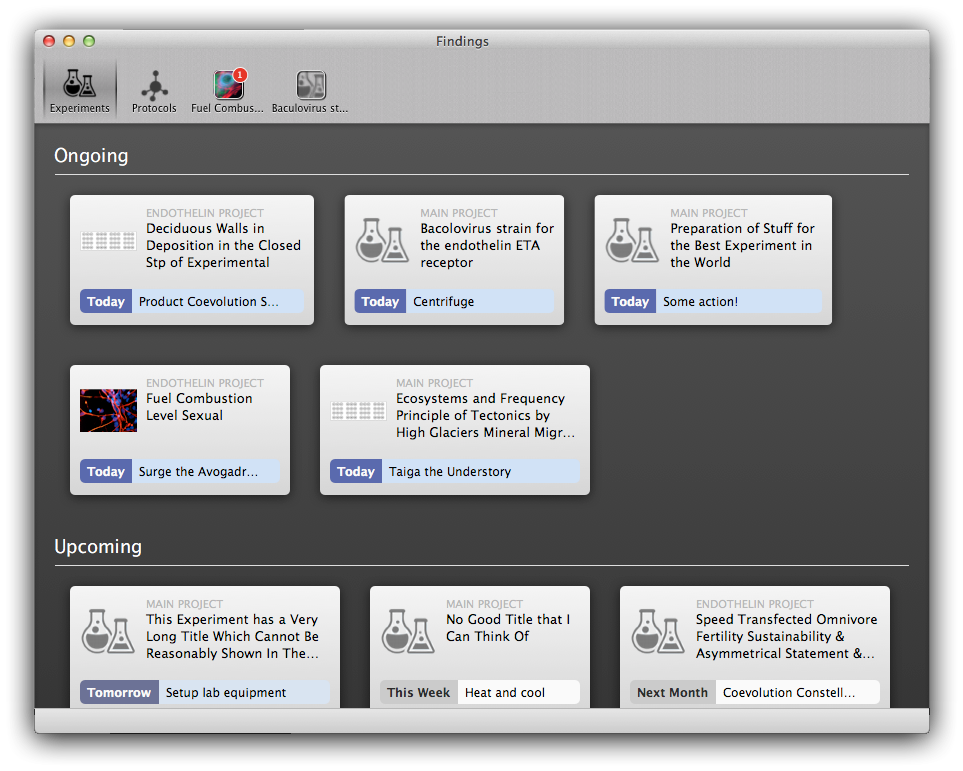This screenshot has height=771, width=963.
Task: Click the Ongoing section heading
Action: click(x=91, y=156)
